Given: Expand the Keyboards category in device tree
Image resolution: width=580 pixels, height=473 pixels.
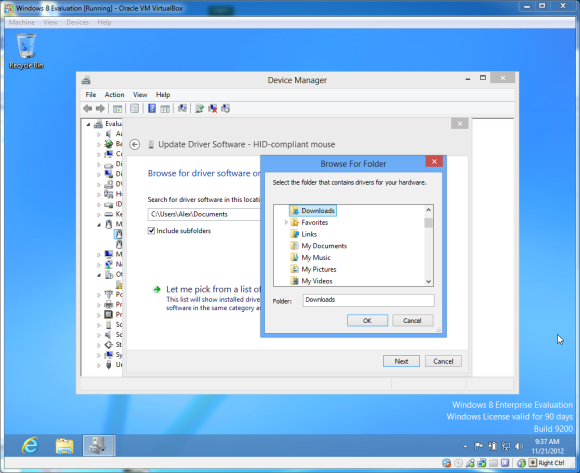Looking at the screenshot, I should point(99,214).
